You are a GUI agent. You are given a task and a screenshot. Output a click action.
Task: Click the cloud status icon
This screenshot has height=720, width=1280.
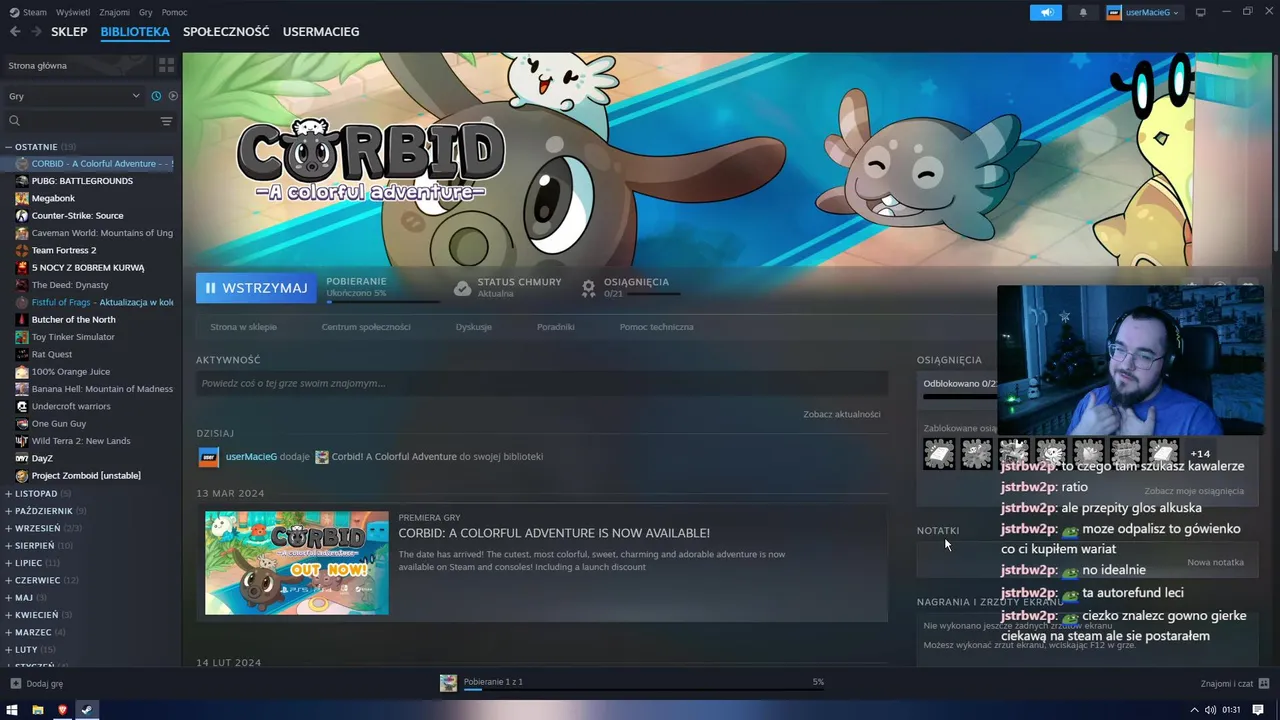pyautogui.click(x=462, y=288)
